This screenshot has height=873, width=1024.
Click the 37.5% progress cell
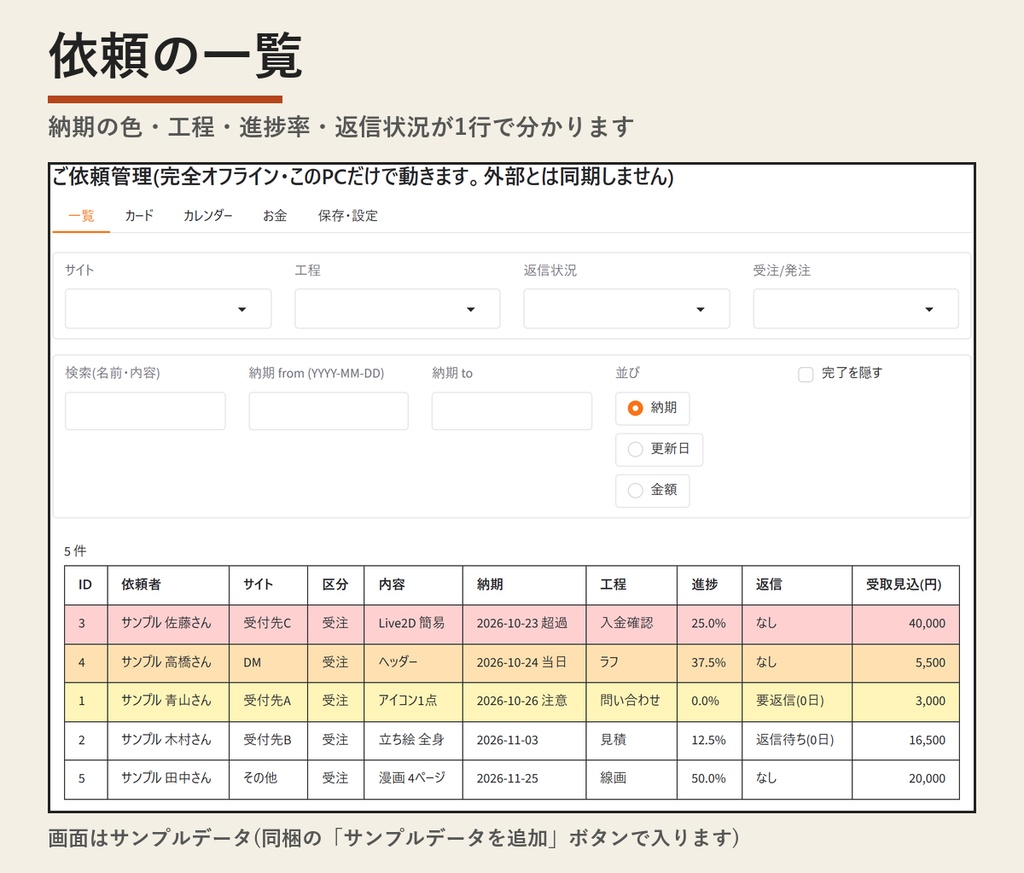(x=709, y=663)
